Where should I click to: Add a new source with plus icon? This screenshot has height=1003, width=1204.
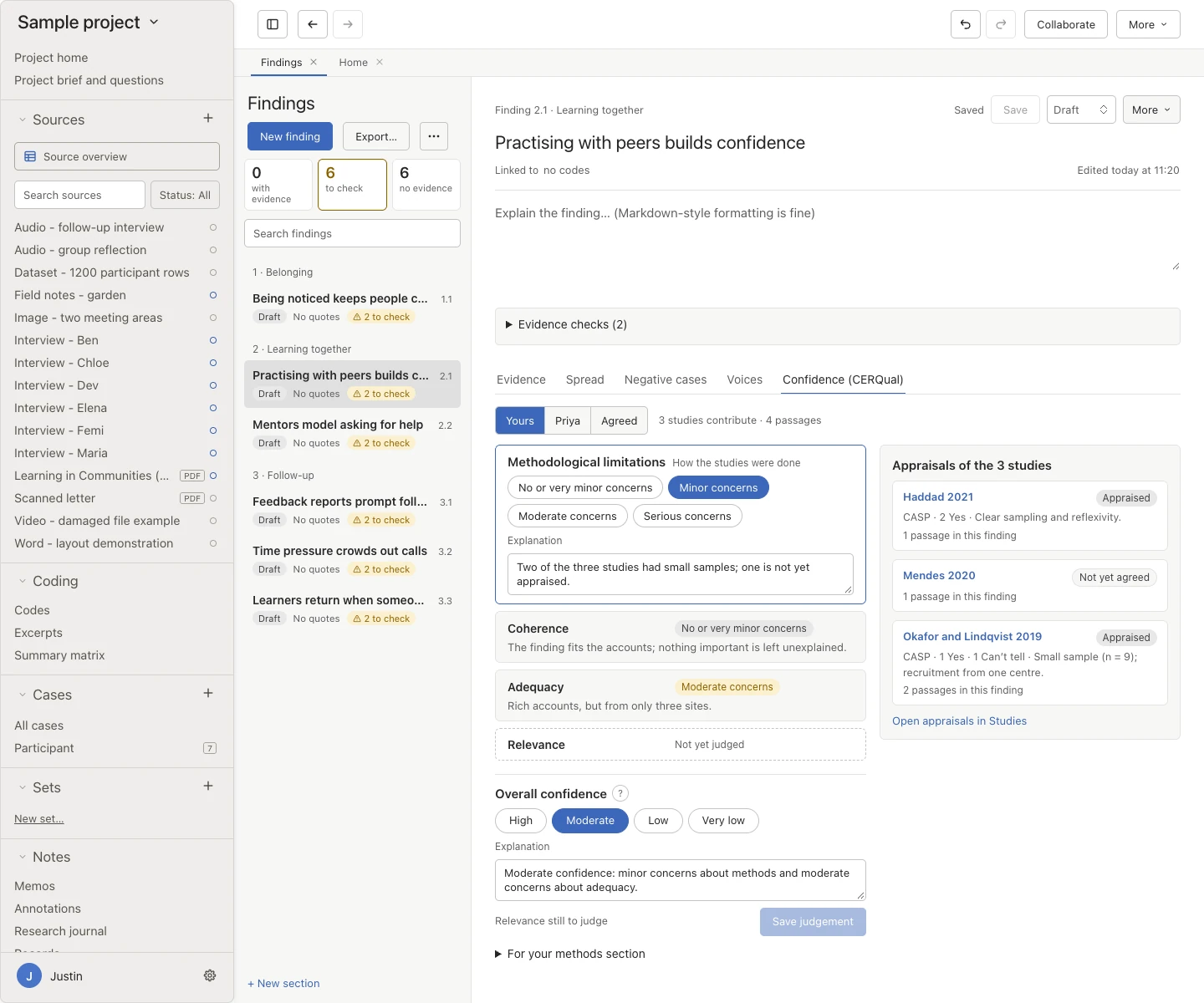[208, 119]
